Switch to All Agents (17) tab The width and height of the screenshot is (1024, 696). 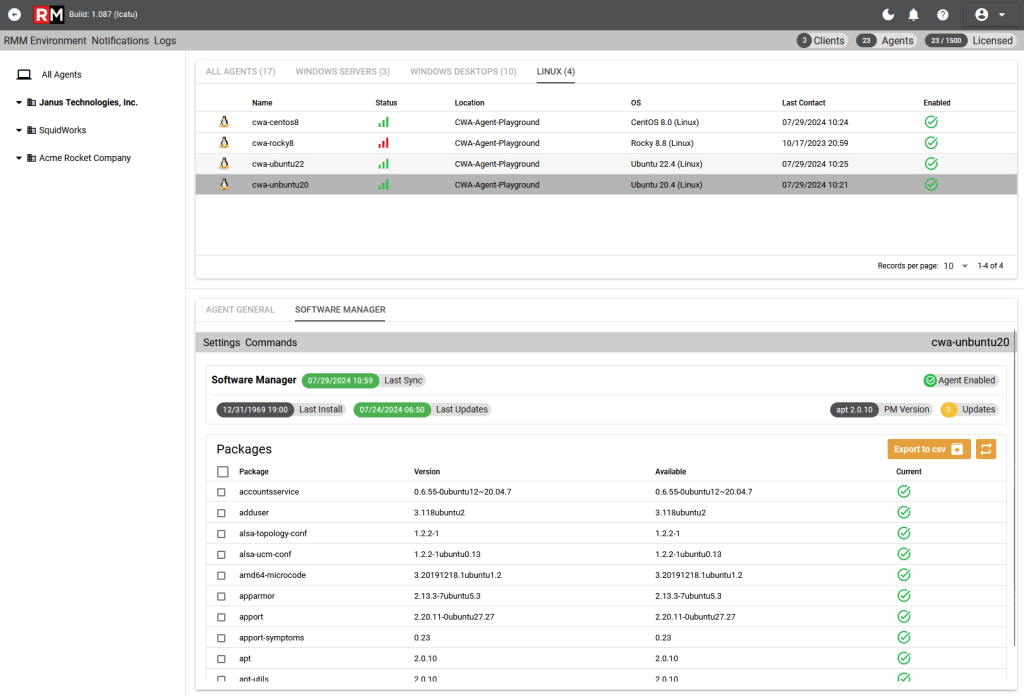240,72
